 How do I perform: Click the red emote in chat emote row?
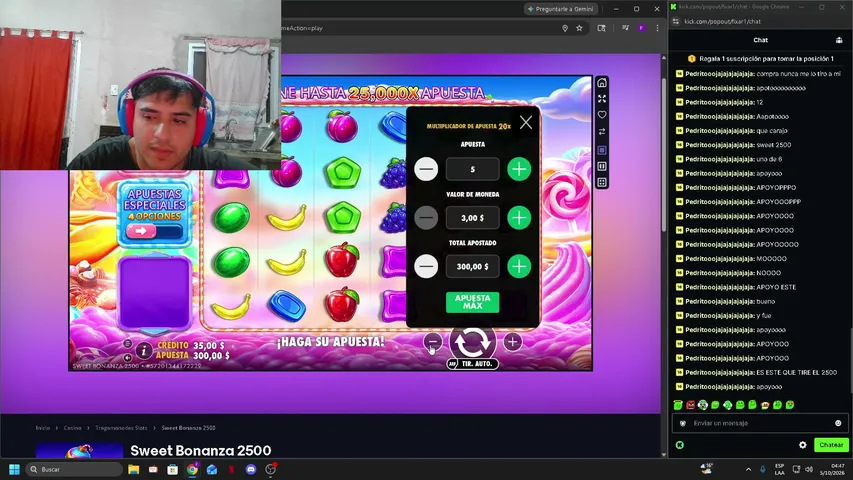click(x=690, y=405)
